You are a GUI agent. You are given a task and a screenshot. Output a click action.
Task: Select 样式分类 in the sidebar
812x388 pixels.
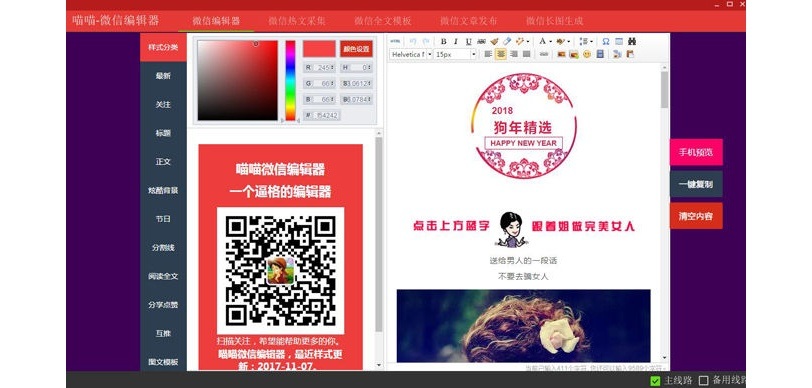pyautogui.click(x=163, y=47)
